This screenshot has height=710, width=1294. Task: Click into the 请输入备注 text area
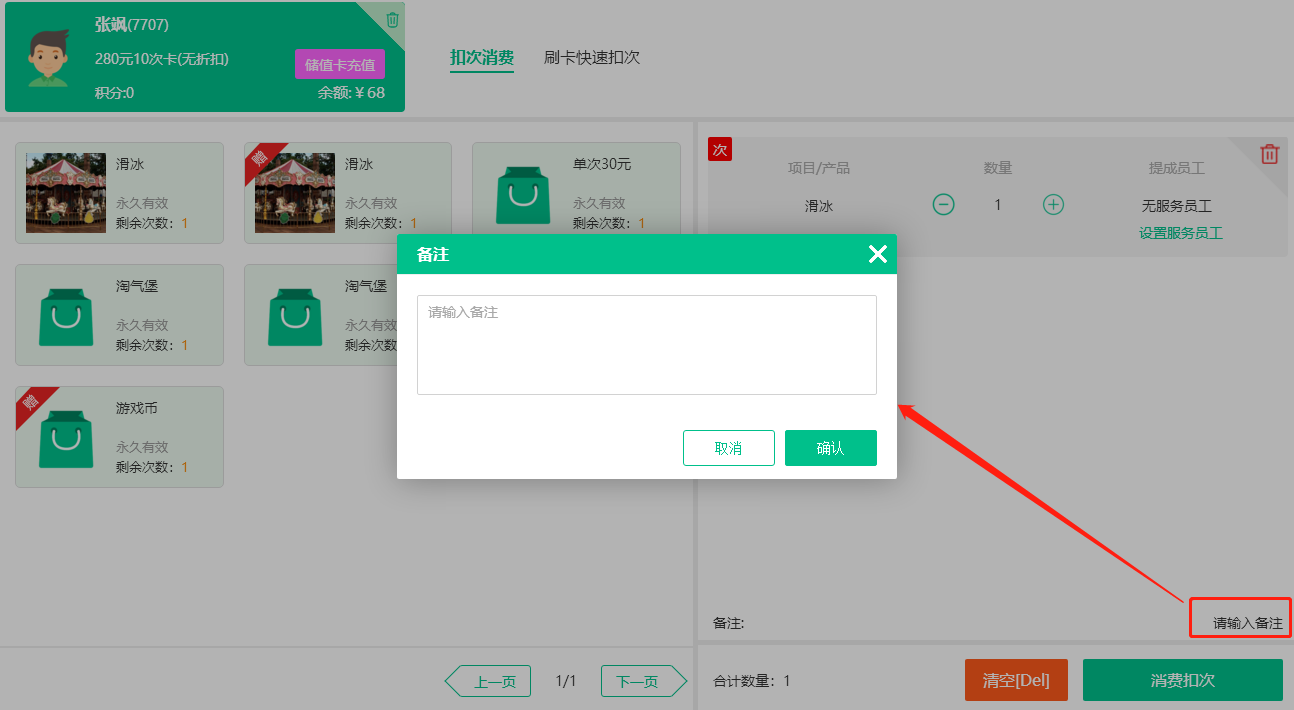coord(646,344)
